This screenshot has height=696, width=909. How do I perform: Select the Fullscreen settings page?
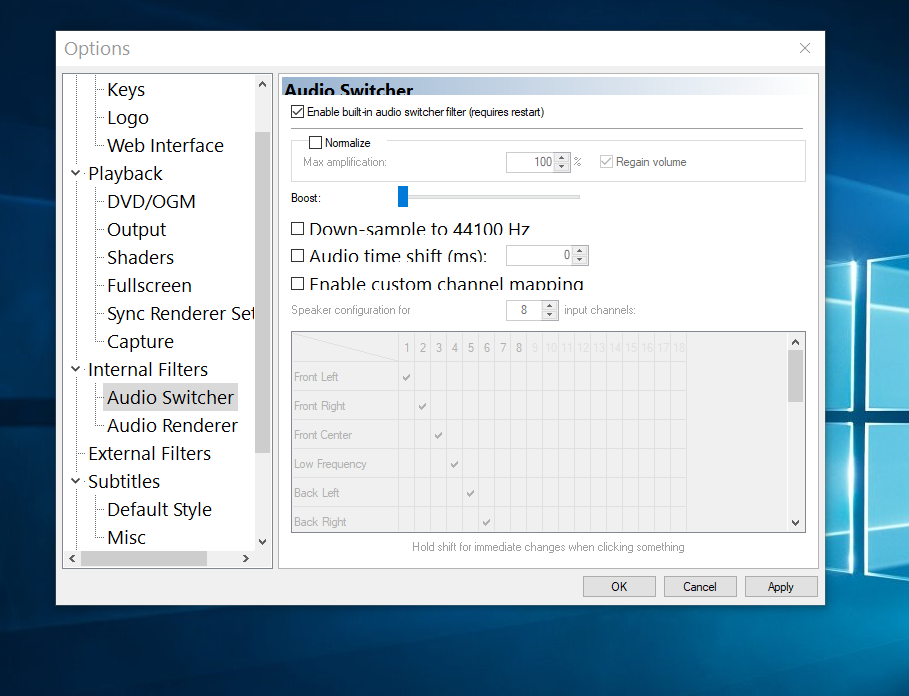149,285
